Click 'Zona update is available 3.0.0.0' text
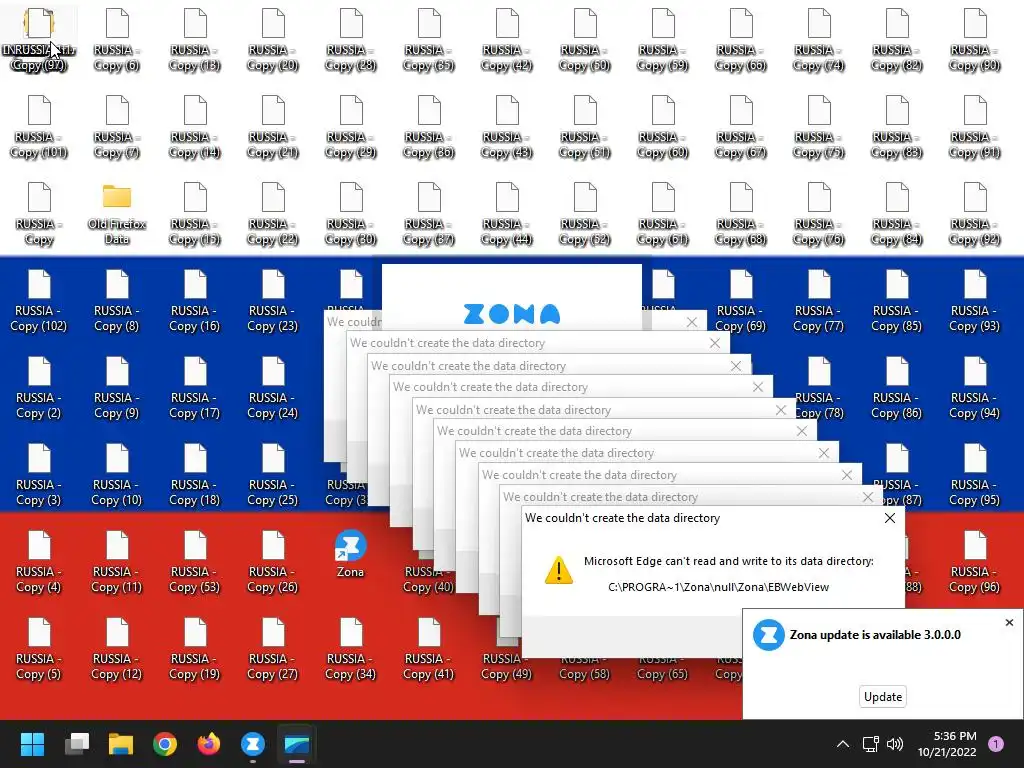The image size is (1024, 768). [x=875, y=635]
